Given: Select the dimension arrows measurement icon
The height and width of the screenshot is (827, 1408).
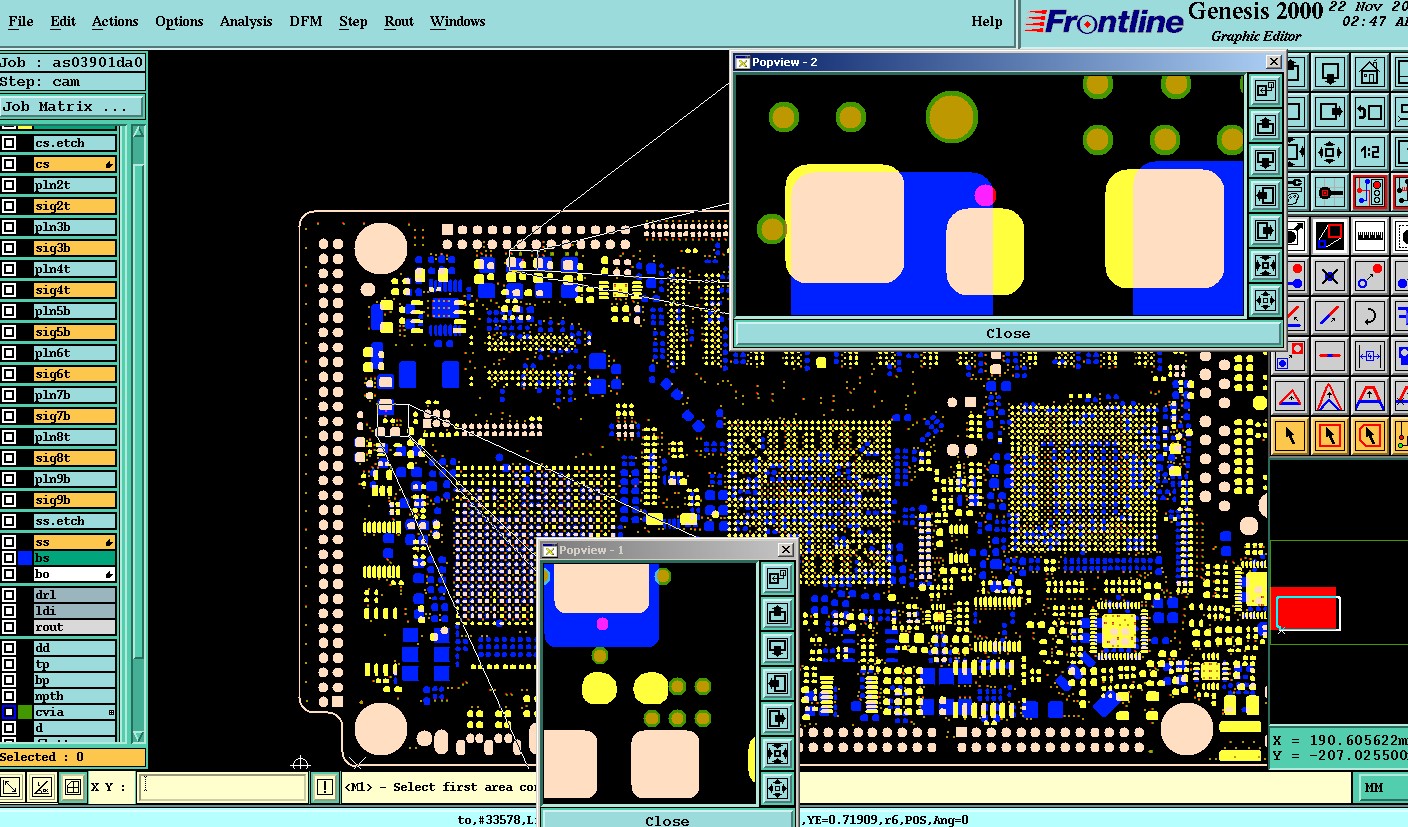Looking at the screenshot, I should 1369,355.
